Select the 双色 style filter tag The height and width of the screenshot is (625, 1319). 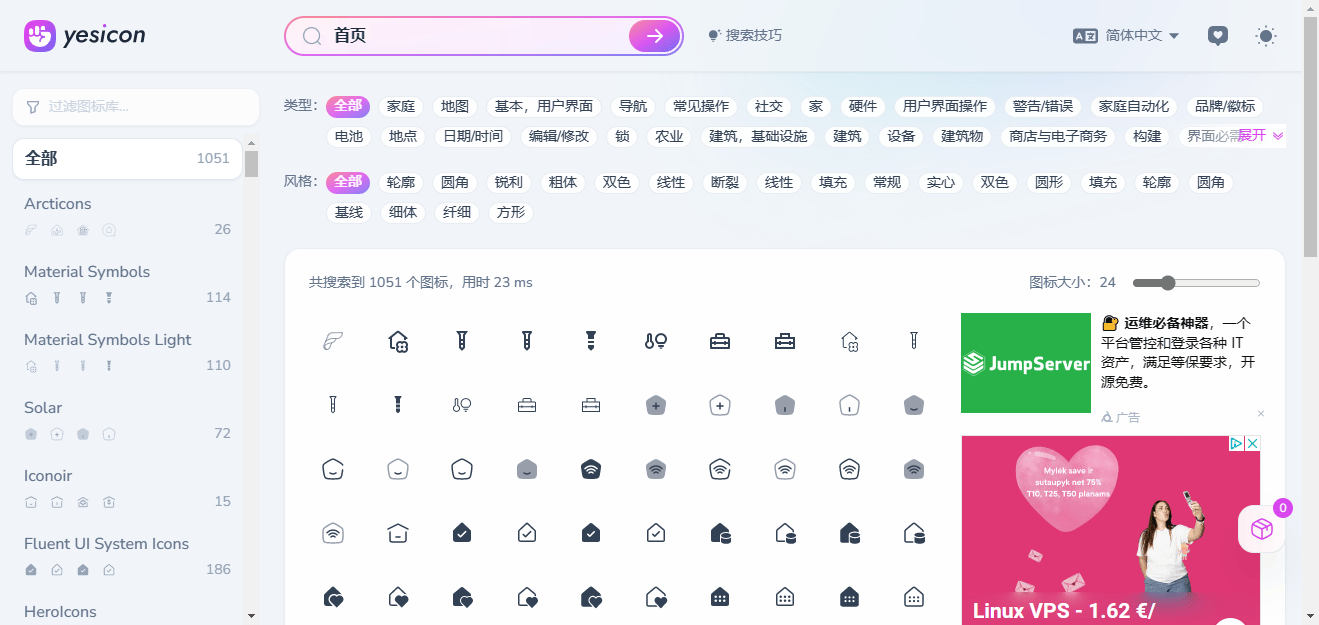(x=616, y=182)
